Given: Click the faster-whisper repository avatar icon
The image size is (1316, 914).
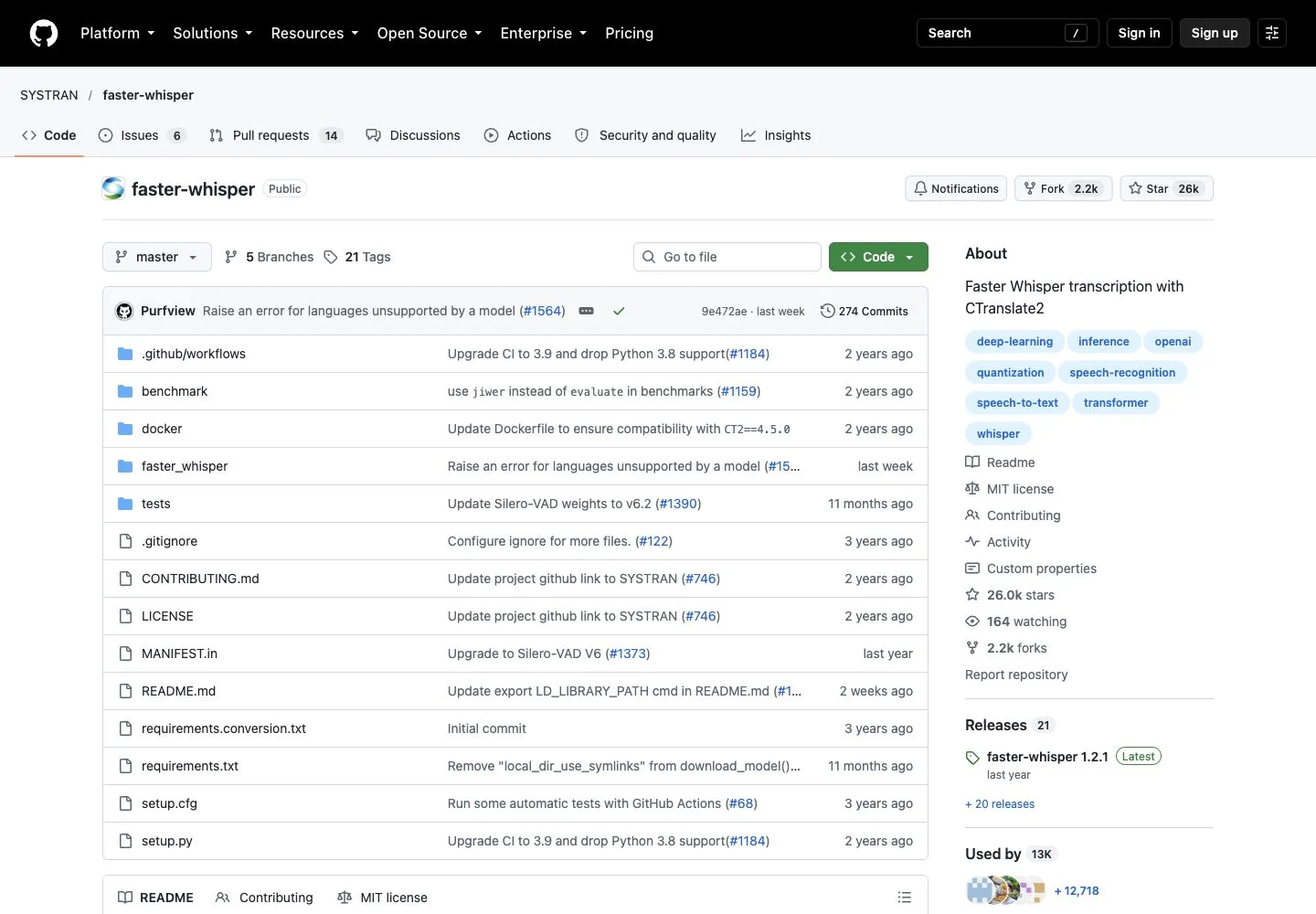Looking at the screenshot, I should (x=113, y=188).
